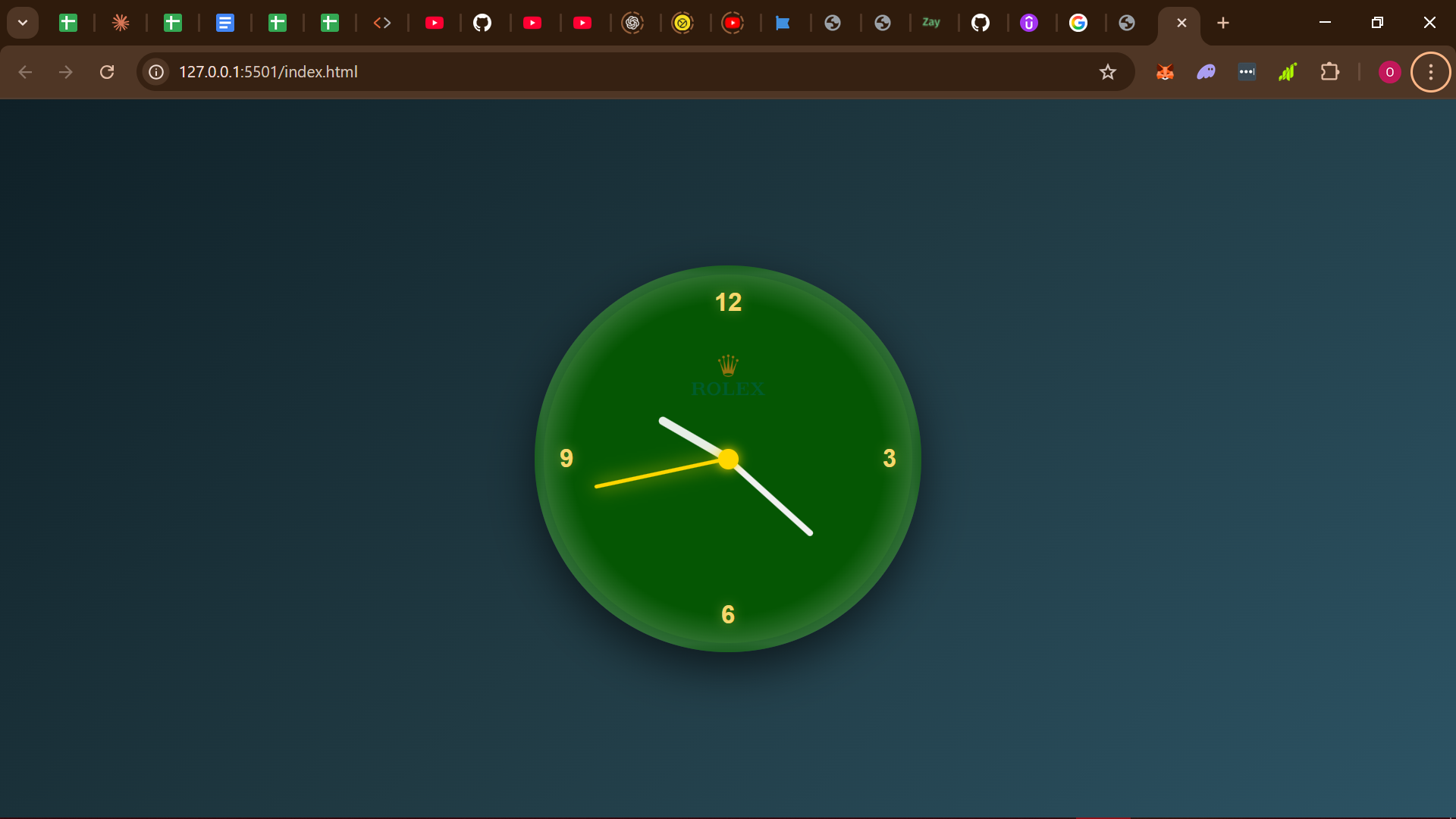Open the green bars chart extension
Screen dimensions: 1456x819
(1288, 72)
